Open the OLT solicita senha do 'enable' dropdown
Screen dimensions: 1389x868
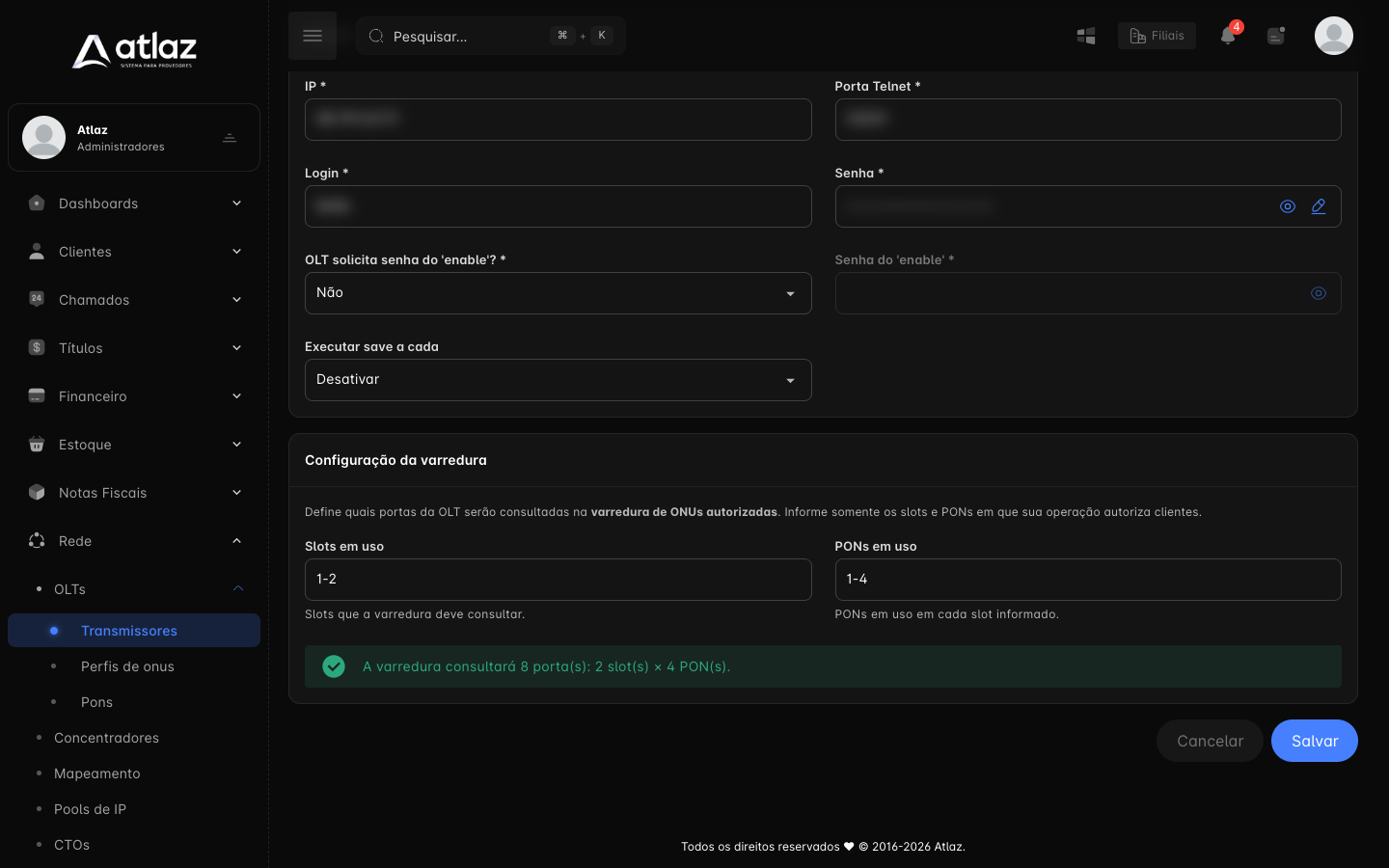[558, 293]
